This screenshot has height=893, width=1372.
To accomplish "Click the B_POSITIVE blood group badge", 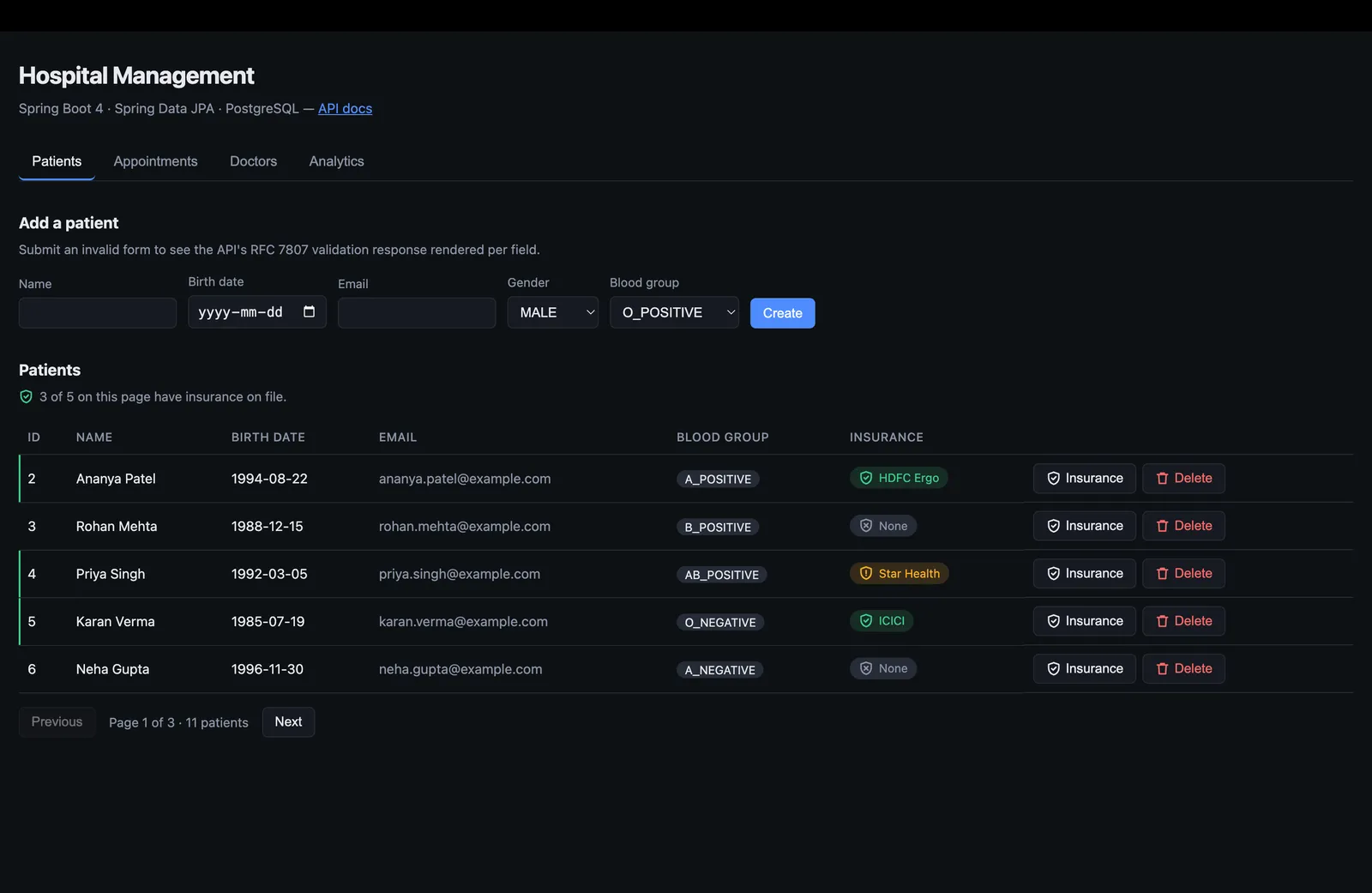I will point(718,528).
